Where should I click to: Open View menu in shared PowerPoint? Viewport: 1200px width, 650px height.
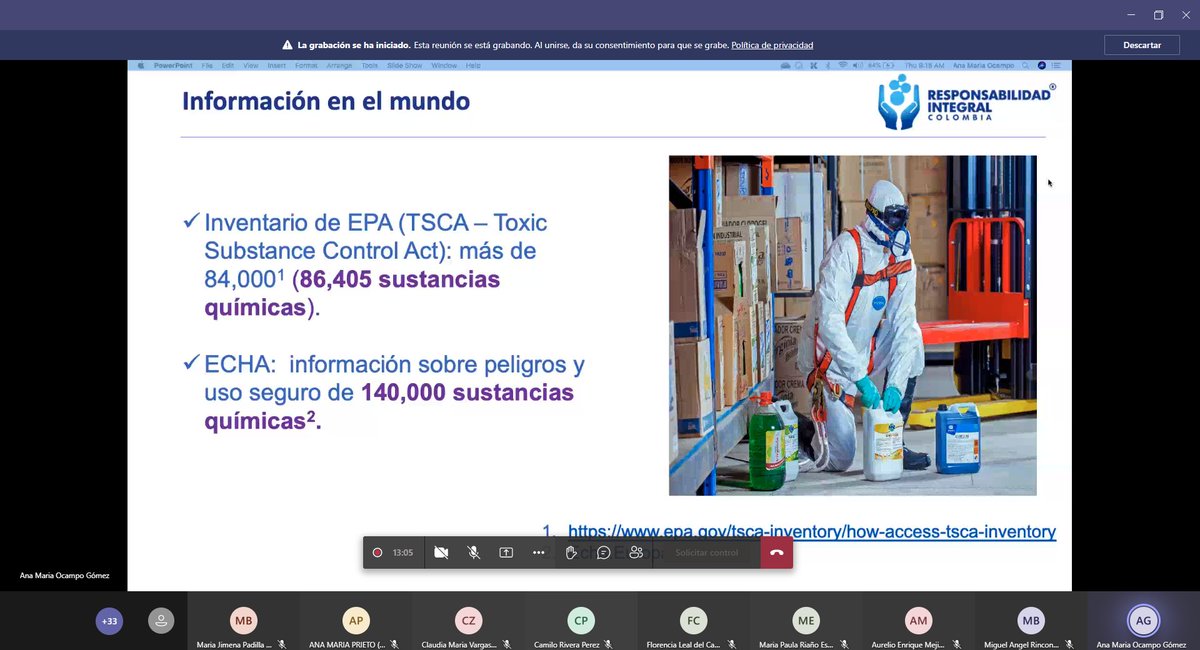pos(250,65)
